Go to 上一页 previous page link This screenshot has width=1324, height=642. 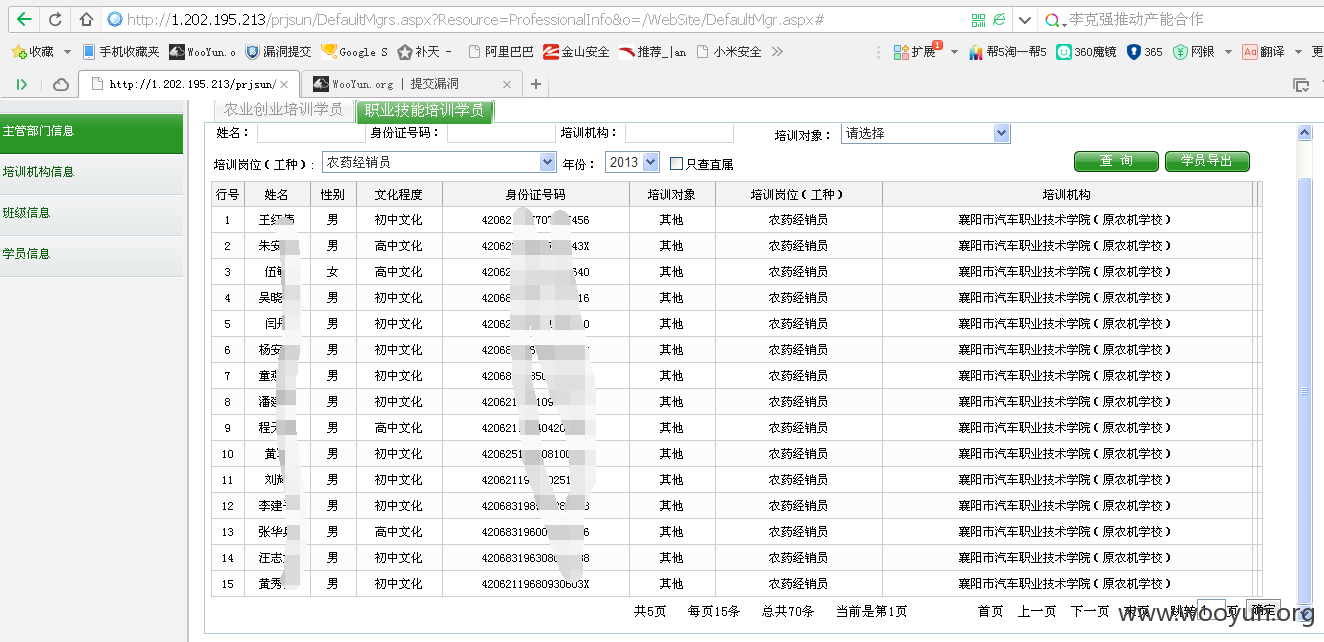[1037, 611]
